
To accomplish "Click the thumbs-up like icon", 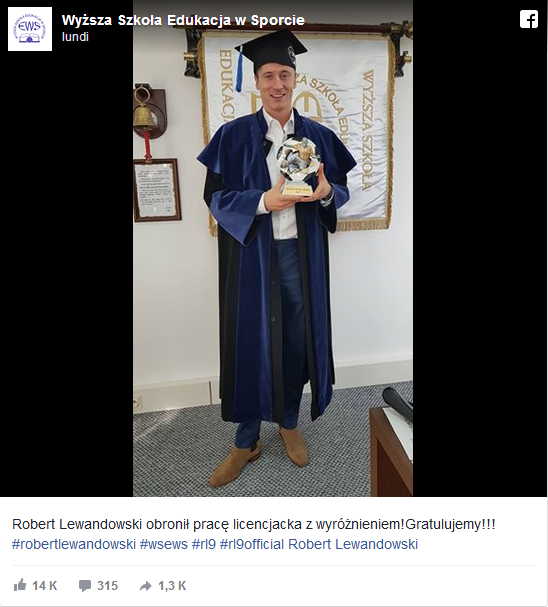I will (20, 585).
